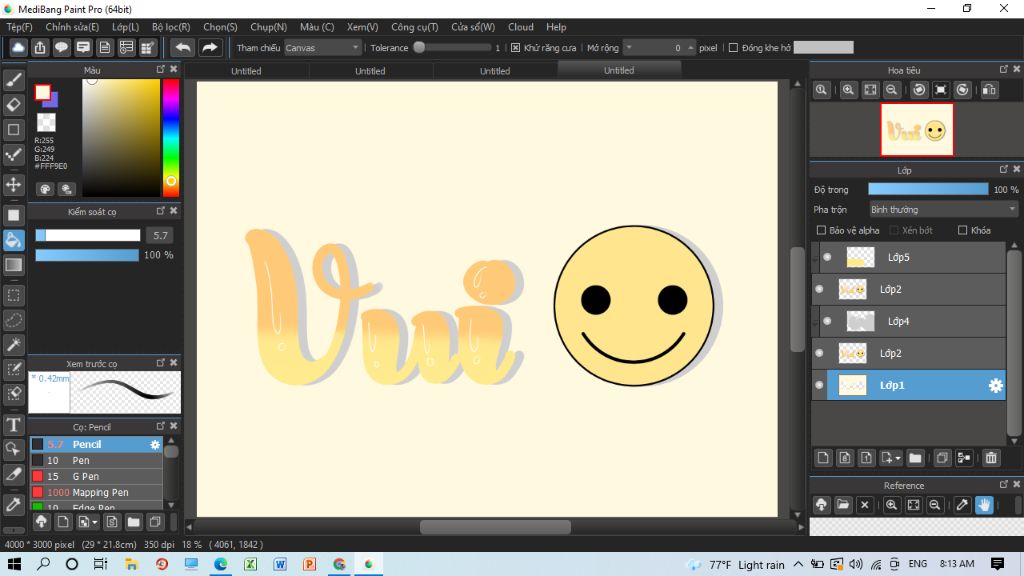
Task: Select the Brush tool in left toolbar
Action: 14,80
